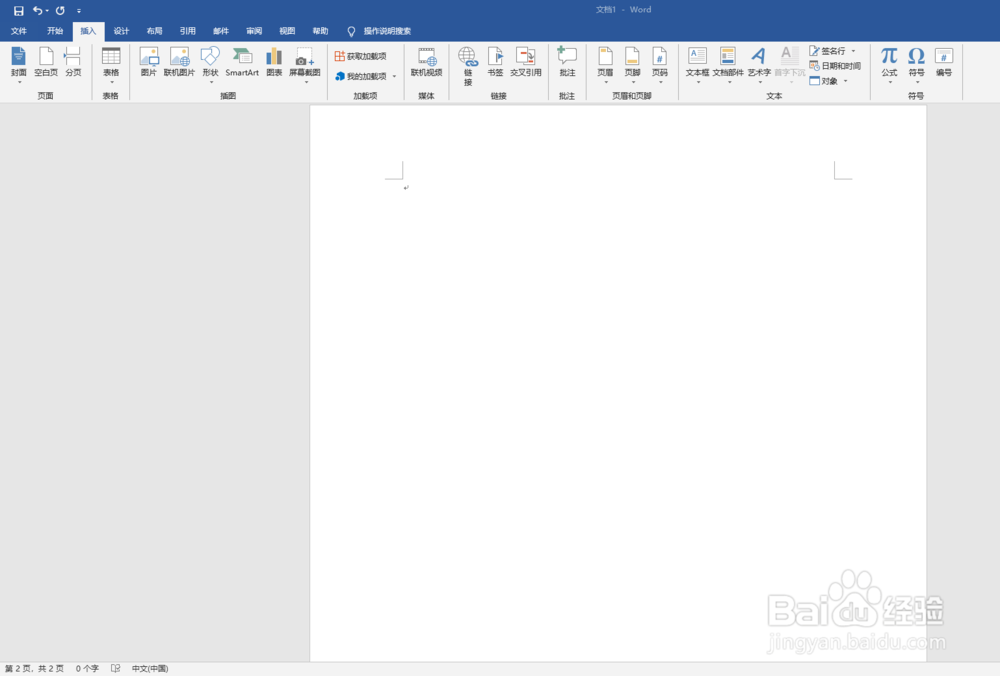Switch to the 视图 tab
This screenshot has height=676, width=1000.
pos(287,31)
